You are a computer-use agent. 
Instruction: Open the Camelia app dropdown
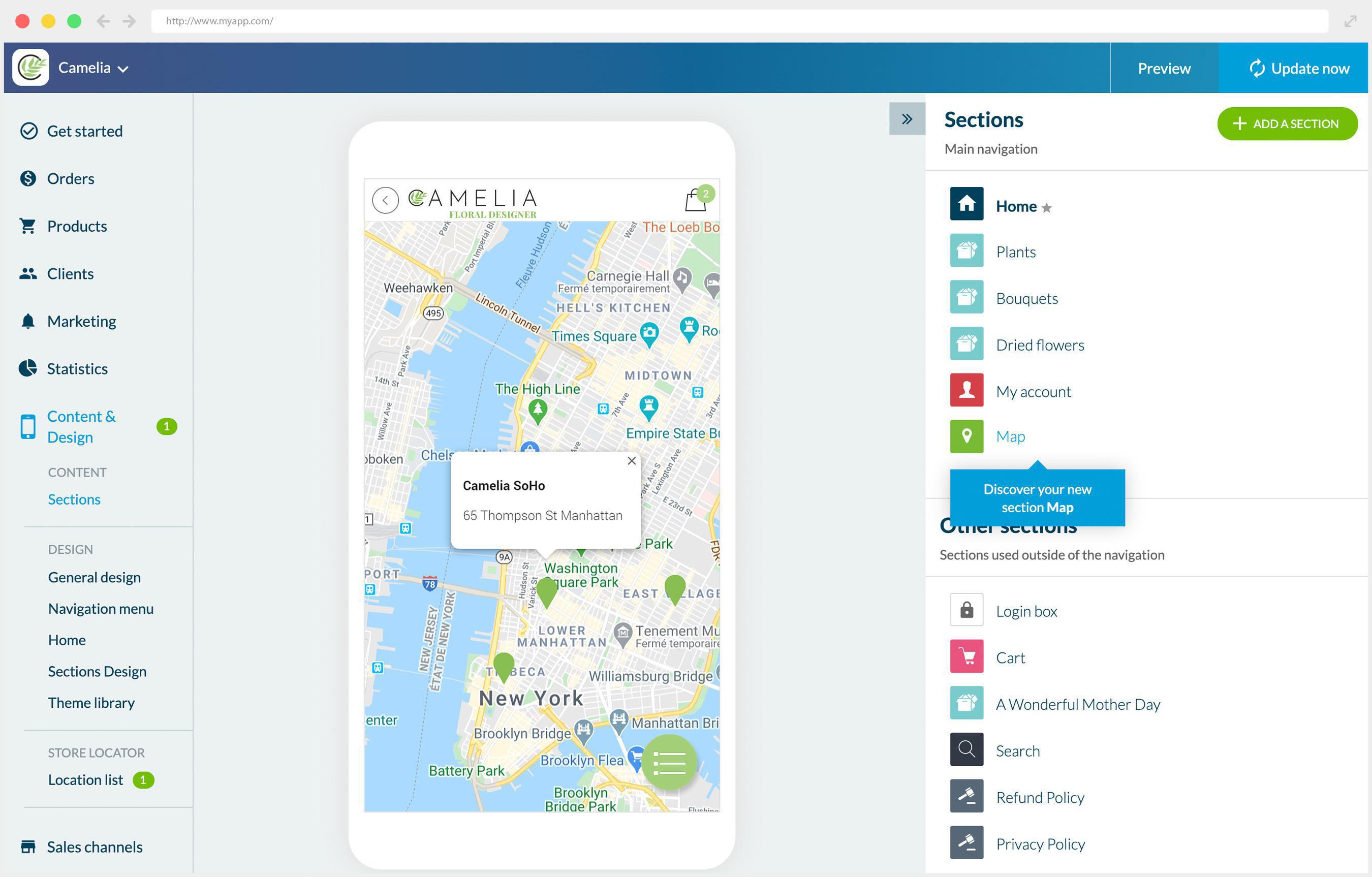coord(93,68)
